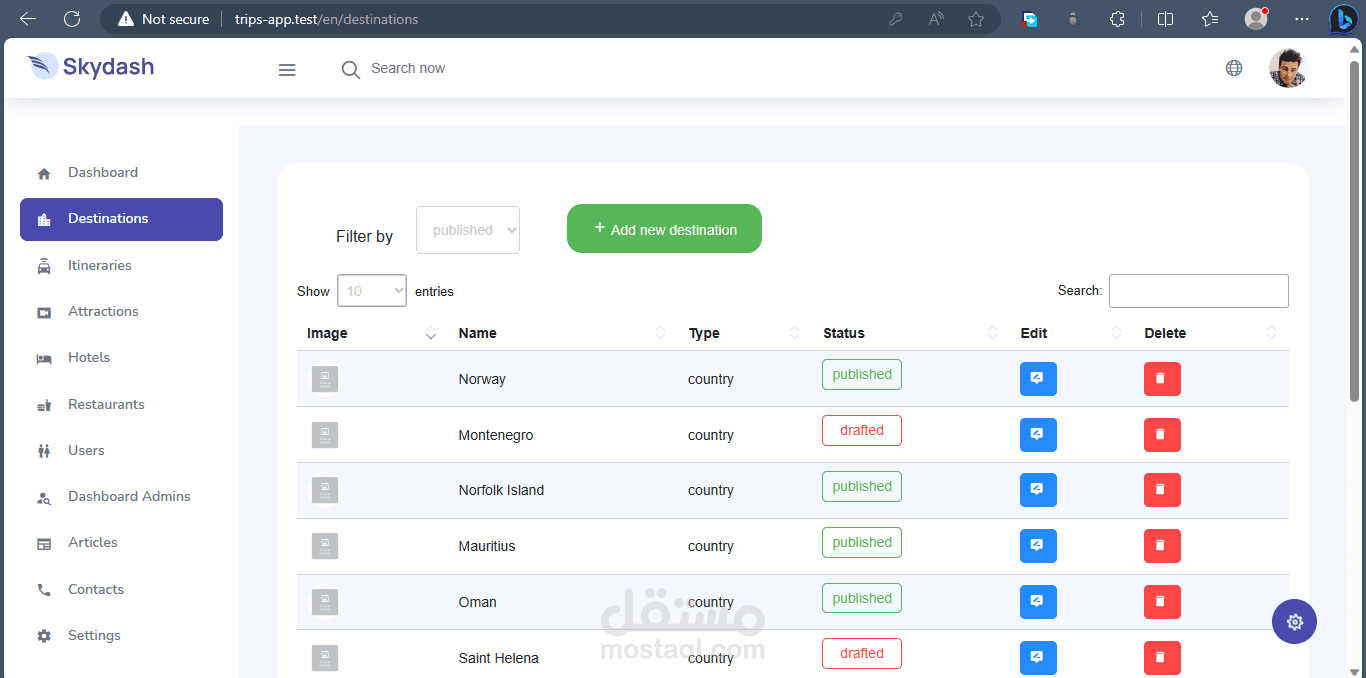This screenshot has width=1366, height=678.
Task: Click the browser address bar URL
Action: pos(327,19)
